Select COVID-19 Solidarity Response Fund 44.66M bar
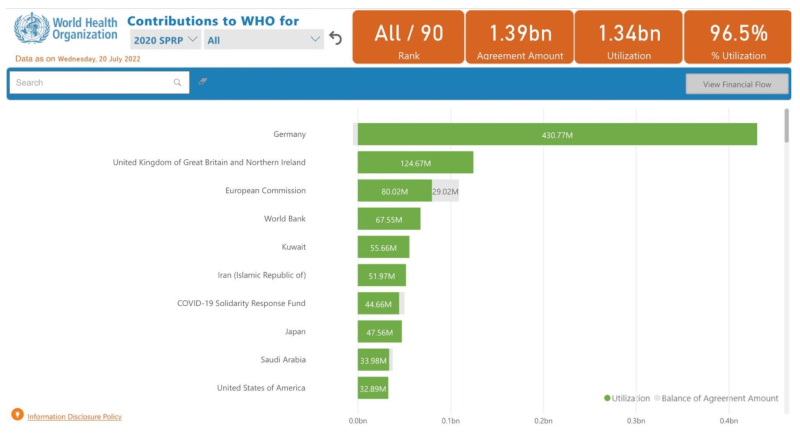Screen dimensions: 800x439 coord(378,303)
